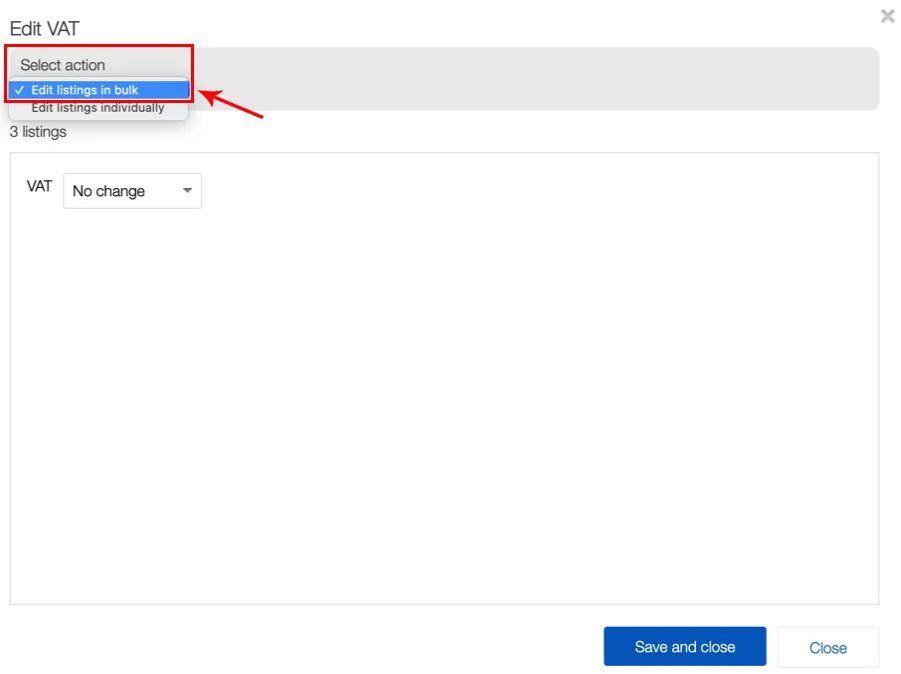Dismiss dialog with the X icon
Viewport: 901px width, 674px height.
(x=887, y=16)
